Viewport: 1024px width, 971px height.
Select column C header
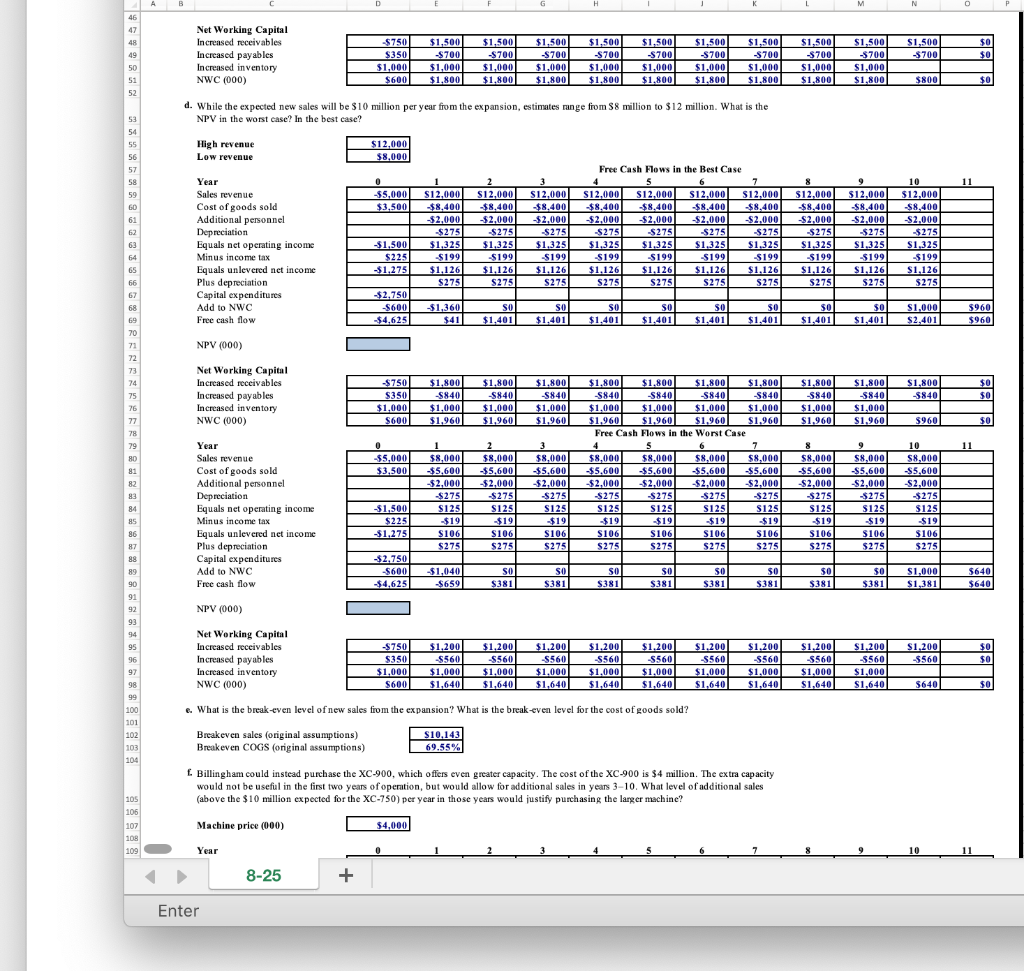pos(271,4)
